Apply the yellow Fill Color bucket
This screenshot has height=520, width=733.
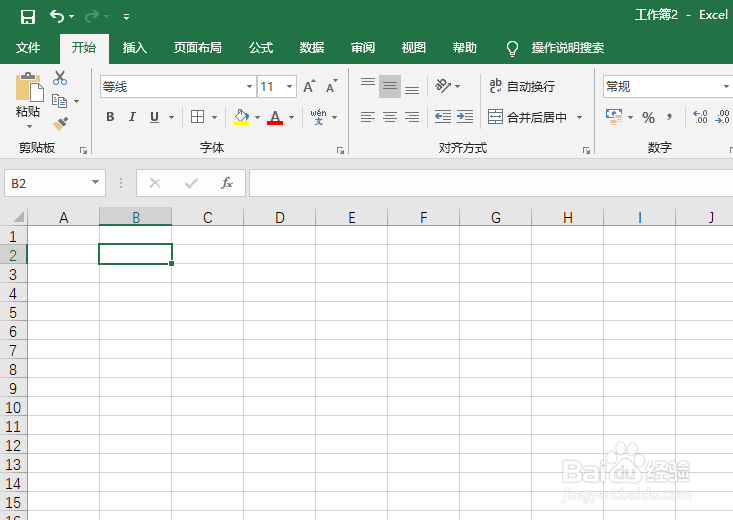click(x=241, y=117)
